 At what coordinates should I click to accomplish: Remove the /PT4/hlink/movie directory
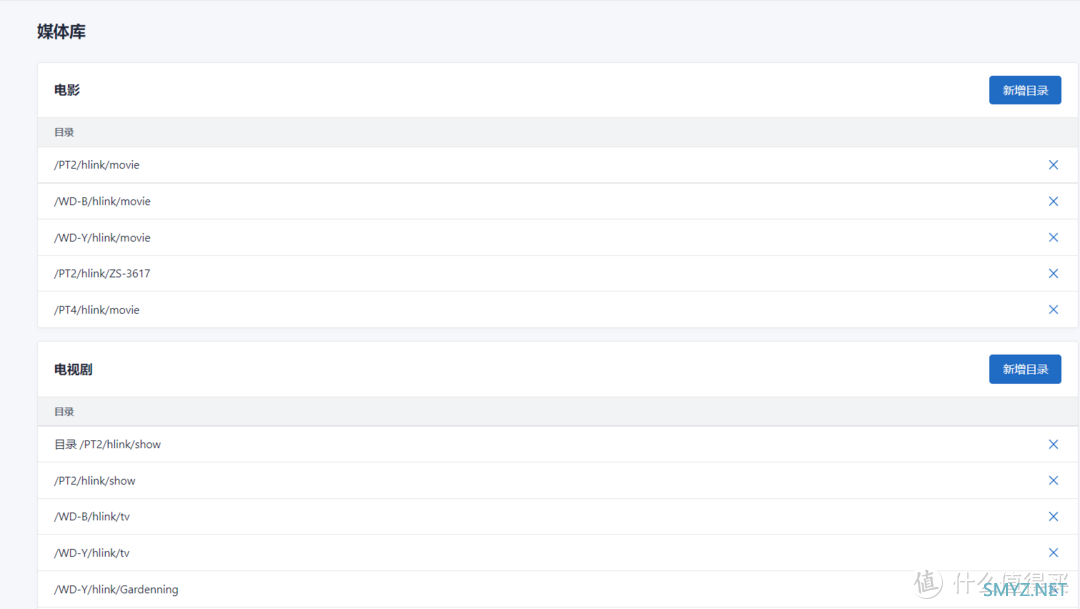point(1053,310)
